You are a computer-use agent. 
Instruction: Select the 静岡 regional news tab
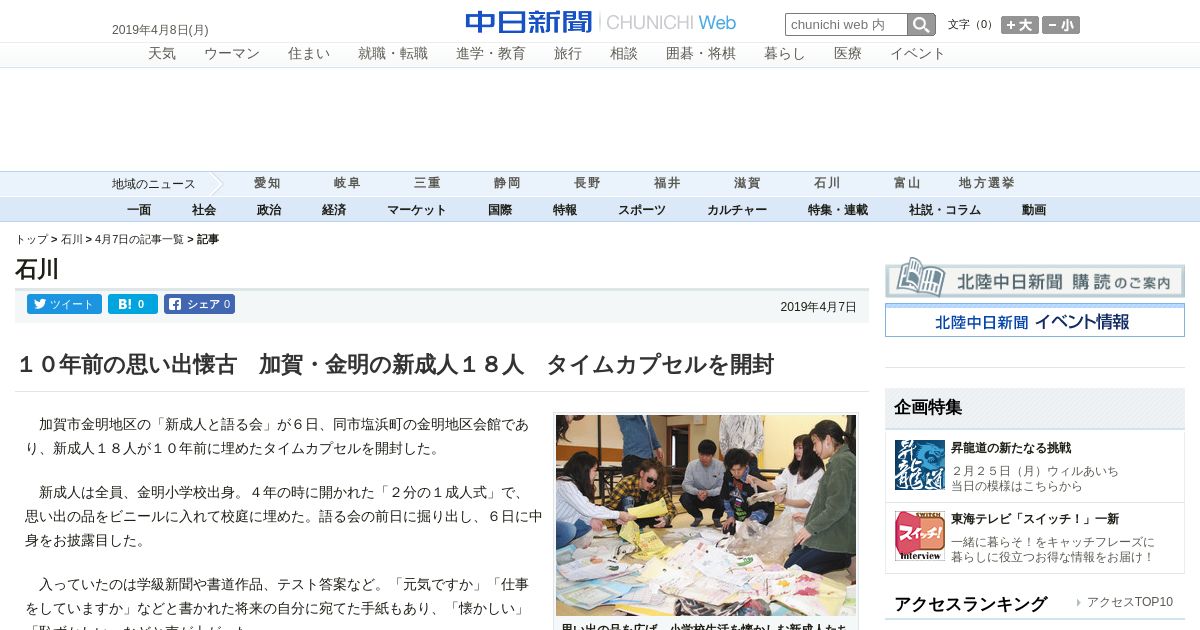pyautogui.click(x=507, y=183)
